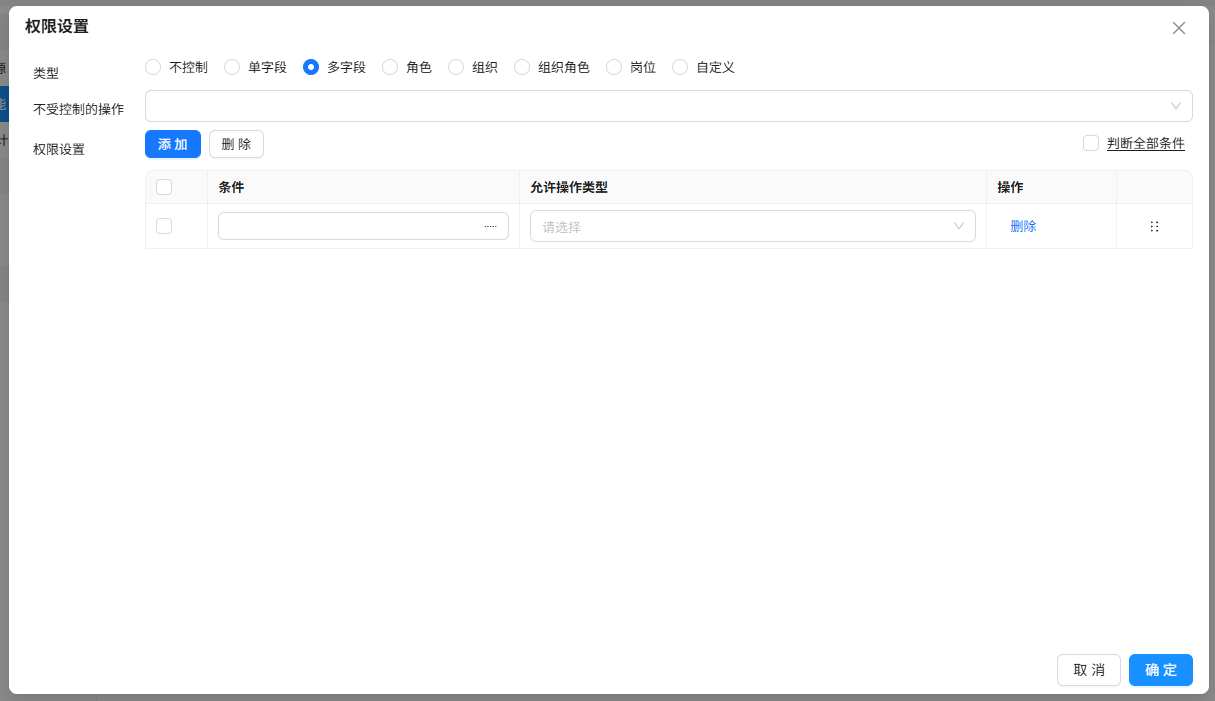Click the 操作 column header
The width and height of the screenshot is (1215, 701).
[1010, 187]
